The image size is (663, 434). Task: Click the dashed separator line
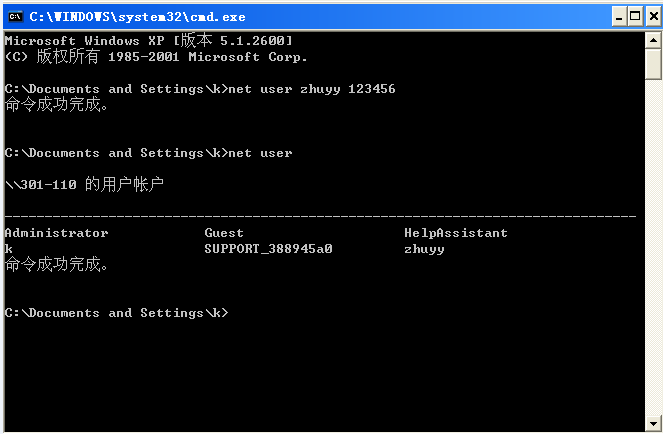(x=320, y=215)
